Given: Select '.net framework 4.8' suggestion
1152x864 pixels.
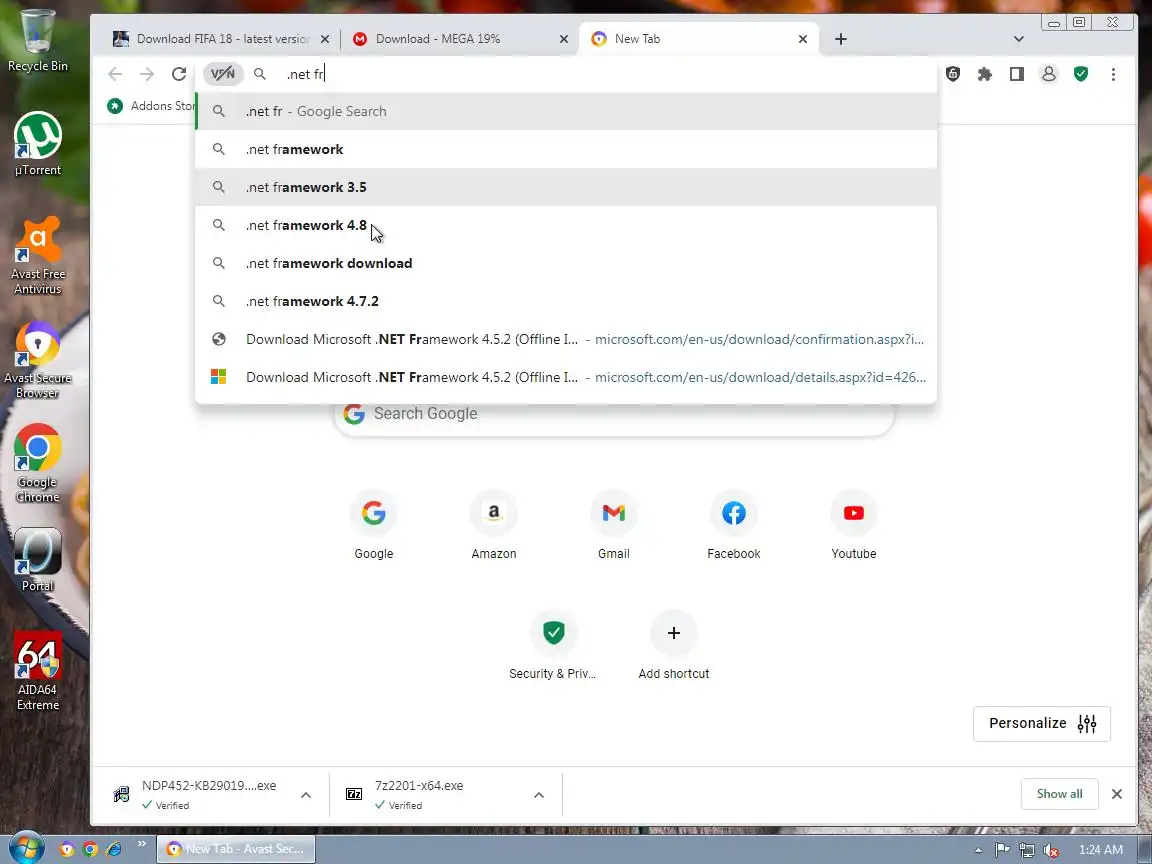Looking at the screenshot, I should [566, 225].
